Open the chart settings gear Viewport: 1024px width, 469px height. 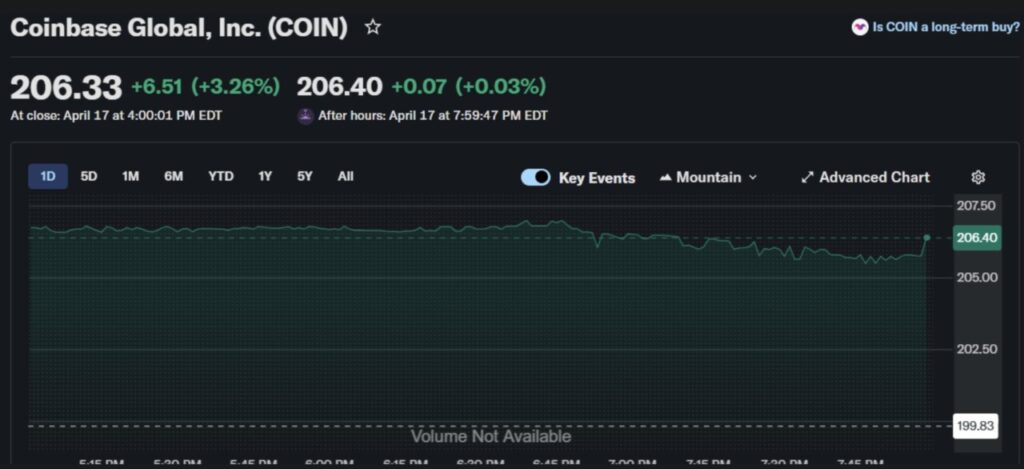click(x=978, y=177)
